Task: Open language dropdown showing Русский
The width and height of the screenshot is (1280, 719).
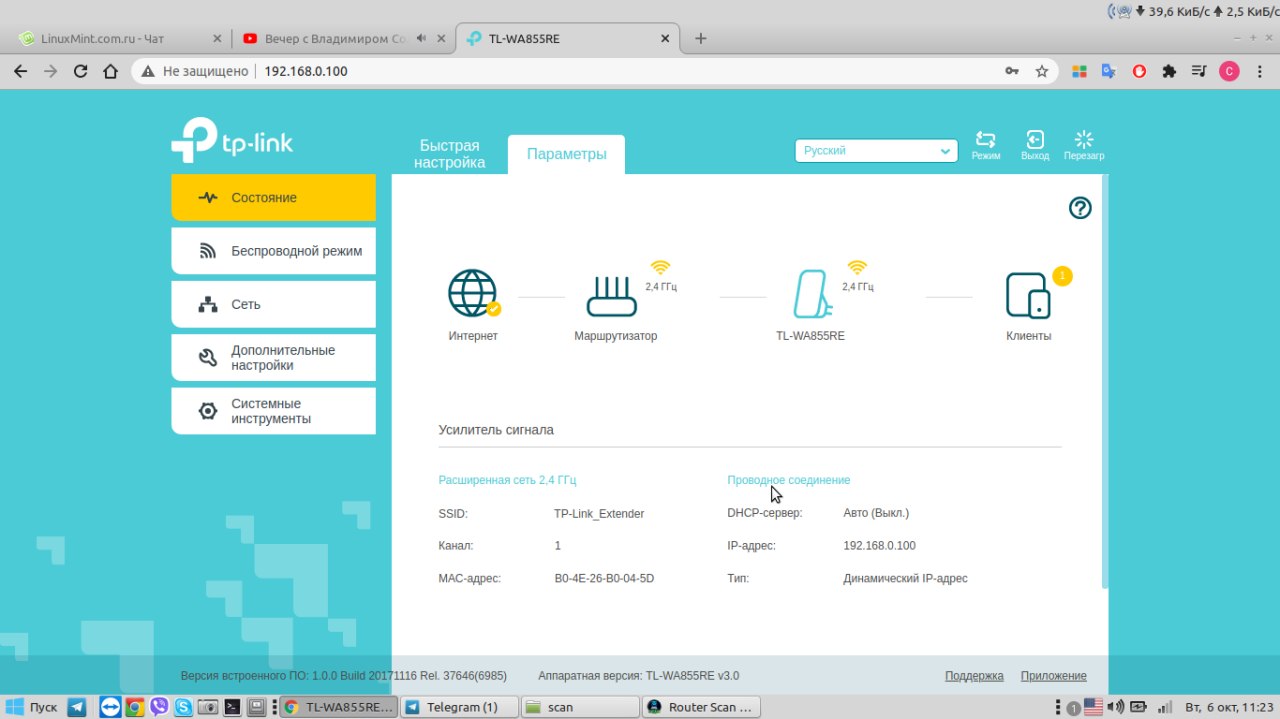Action: point(876,151)
